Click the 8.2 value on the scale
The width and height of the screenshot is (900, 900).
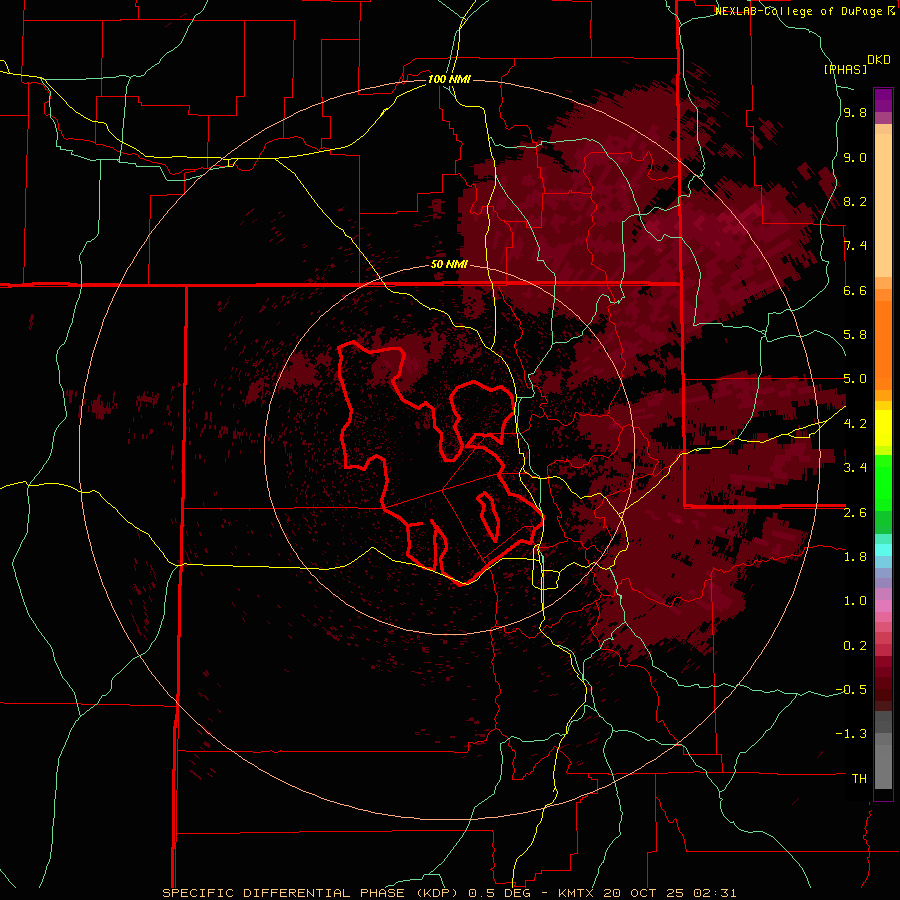(855, 201)
